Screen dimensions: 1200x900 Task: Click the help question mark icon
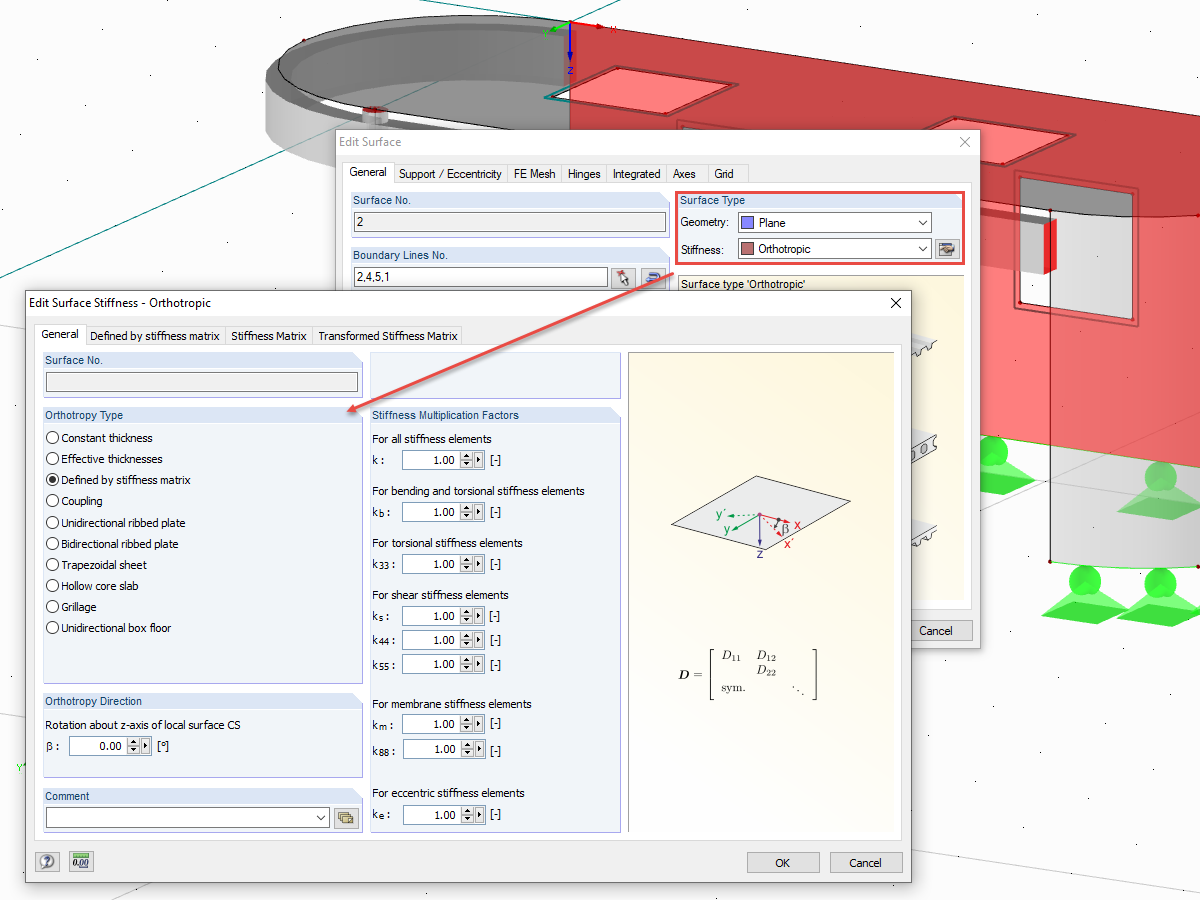46,861
